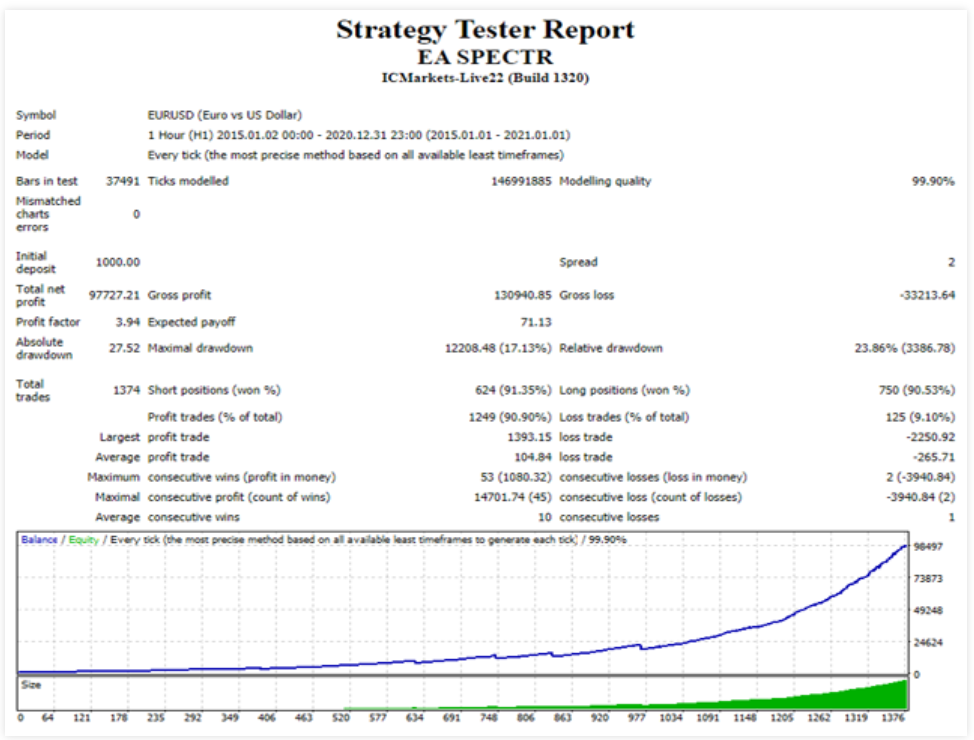The image size is (974, 740).
Task: Click 'ICMarkets-Live22 (Build 1320)' subtitle
Action: pyautogui.click(x=485, y=78)
